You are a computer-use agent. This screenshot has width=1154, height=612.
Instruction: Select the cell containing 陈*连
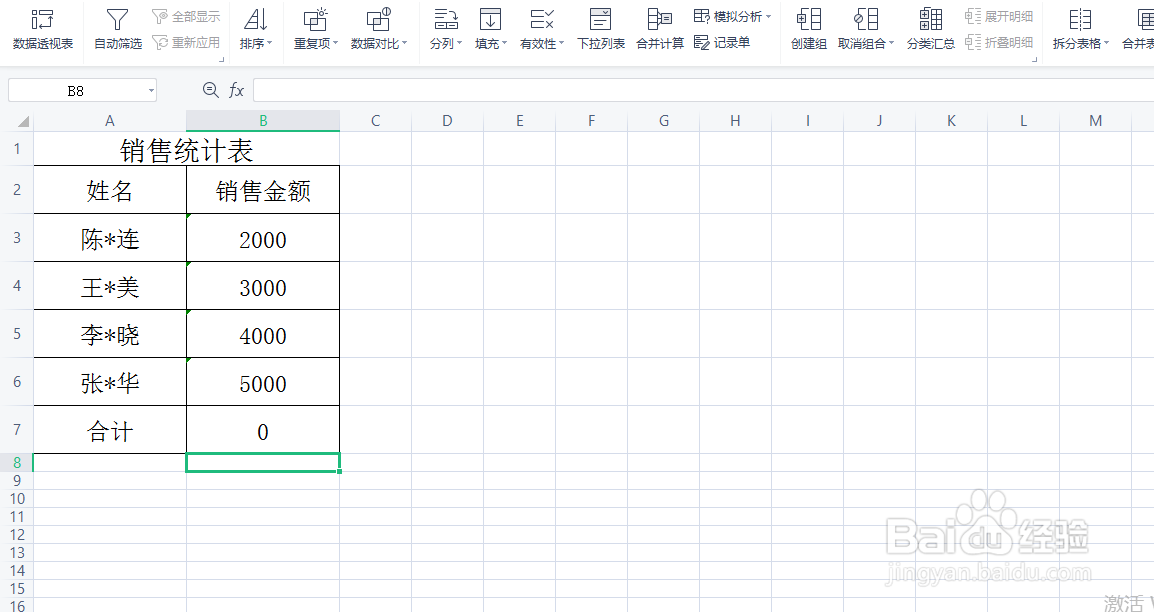pos(110,238)
